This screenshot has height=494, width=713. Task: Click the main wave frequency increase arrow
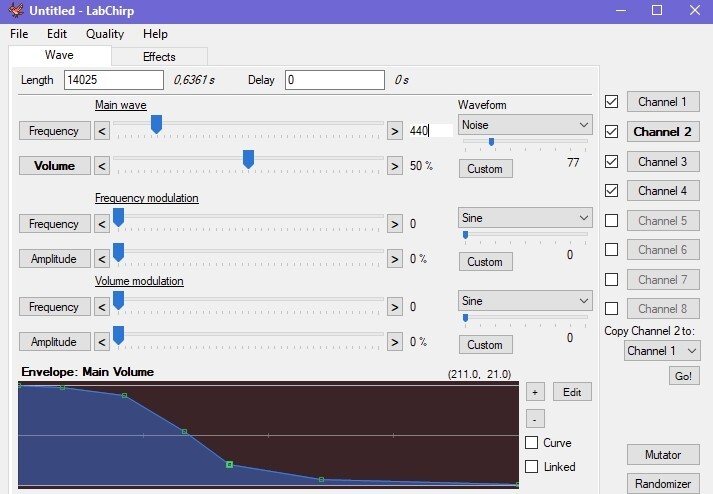pos(395,131)
